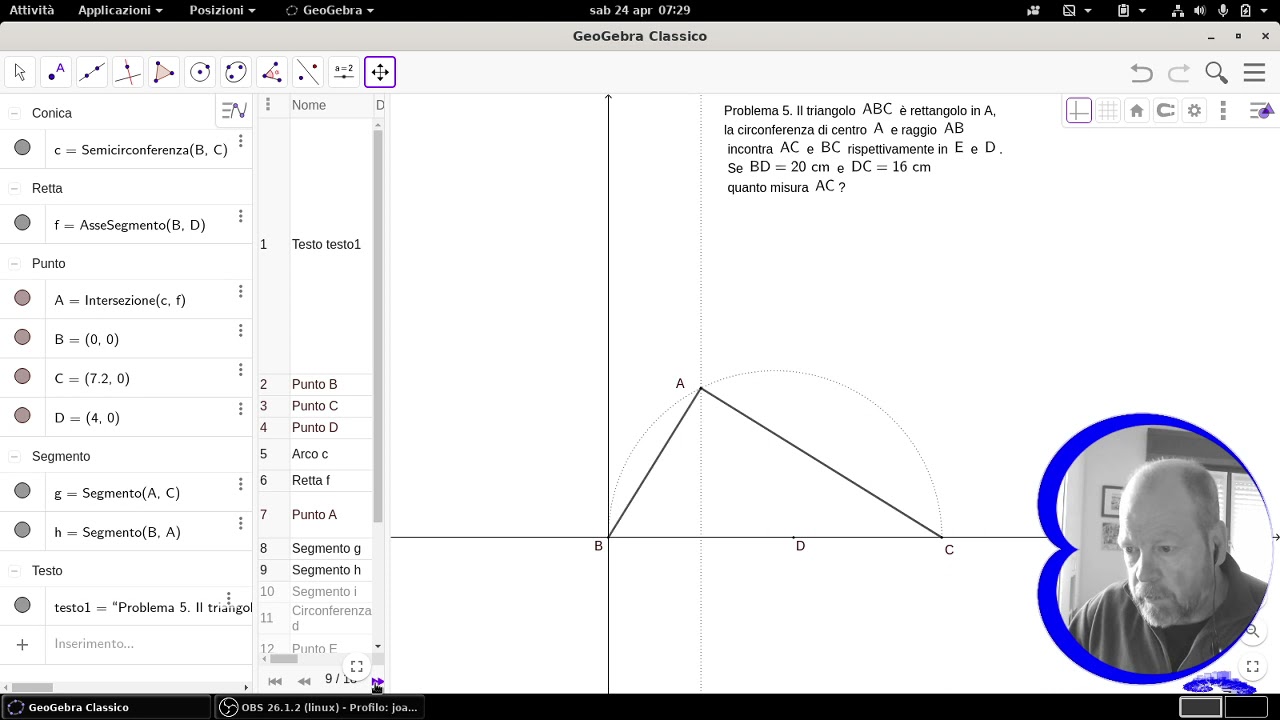Collapse the Conica group

(15, 113)
